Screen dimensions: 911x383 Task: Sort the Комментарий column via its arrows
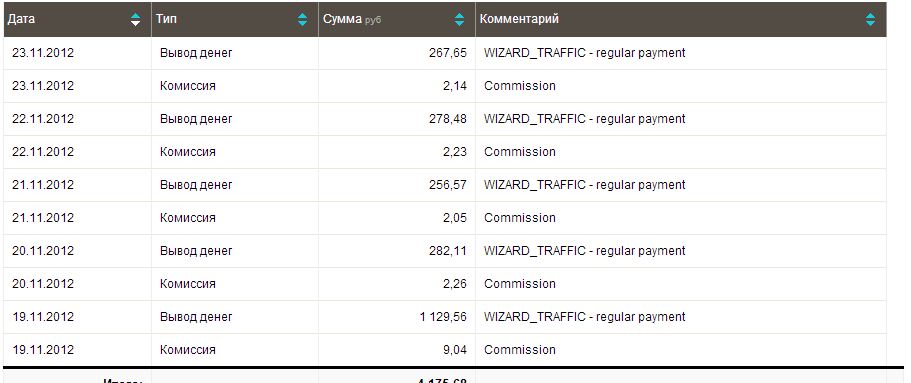(x=870, y=19)
